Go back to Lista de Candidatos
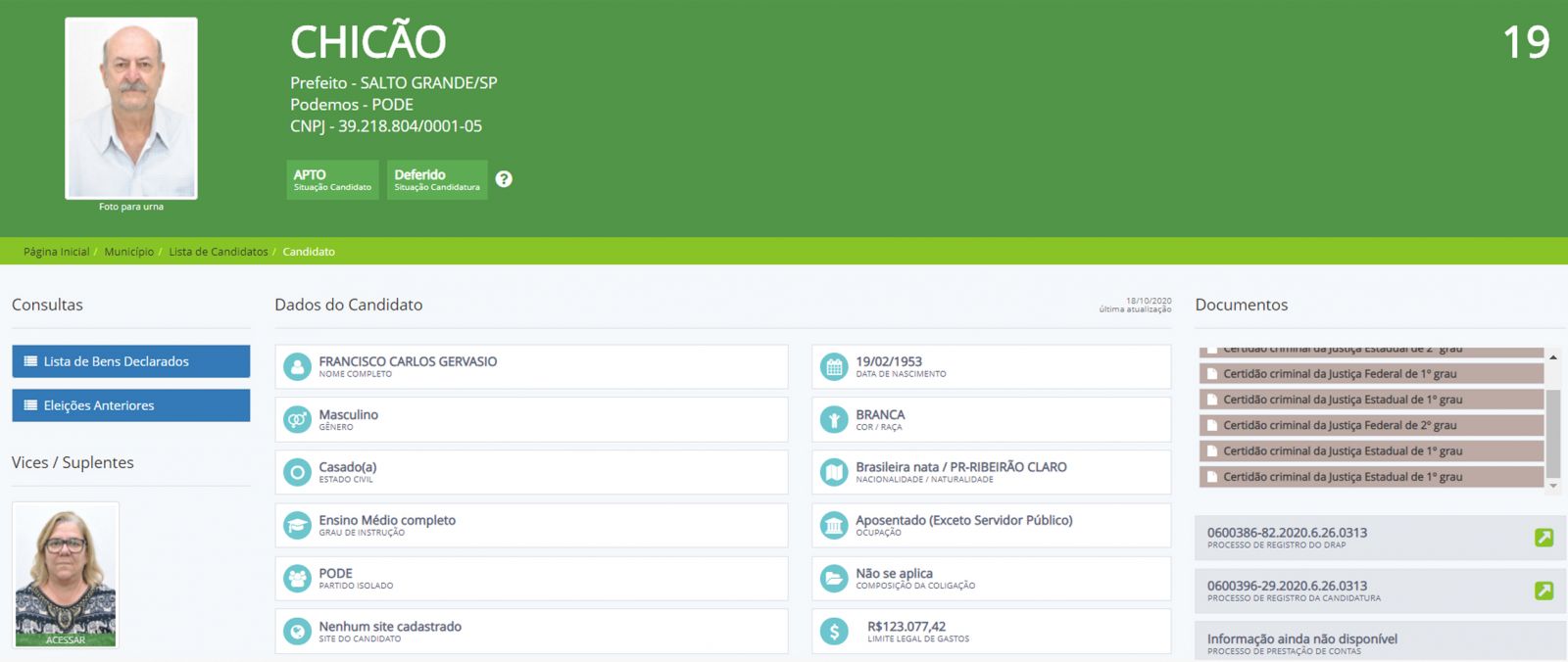This screenshot has width=1568, height=662. (x=218, y=252)
